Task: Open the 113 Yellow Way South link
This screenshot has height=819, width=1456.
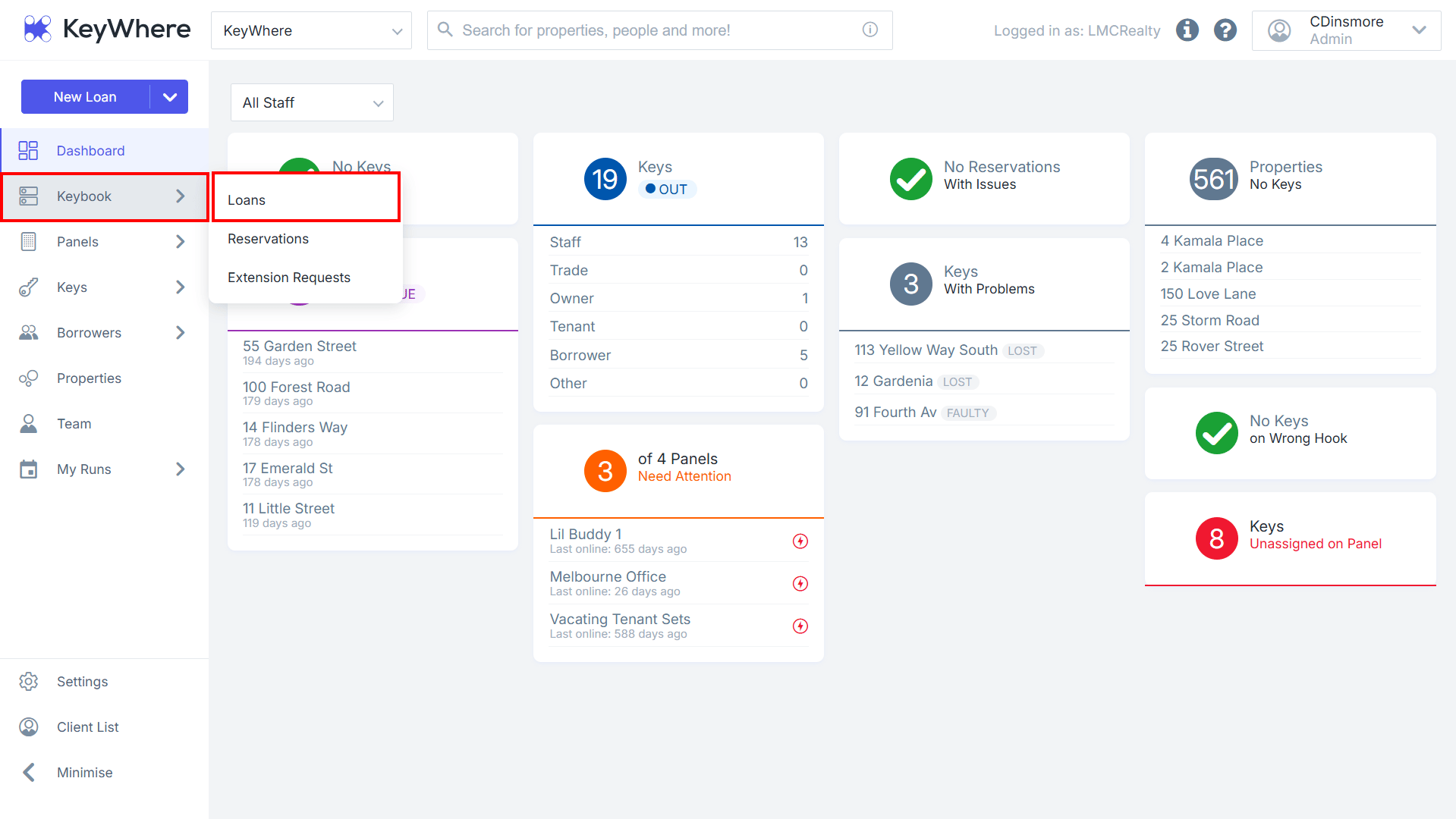Action: [x=926, y=350]
